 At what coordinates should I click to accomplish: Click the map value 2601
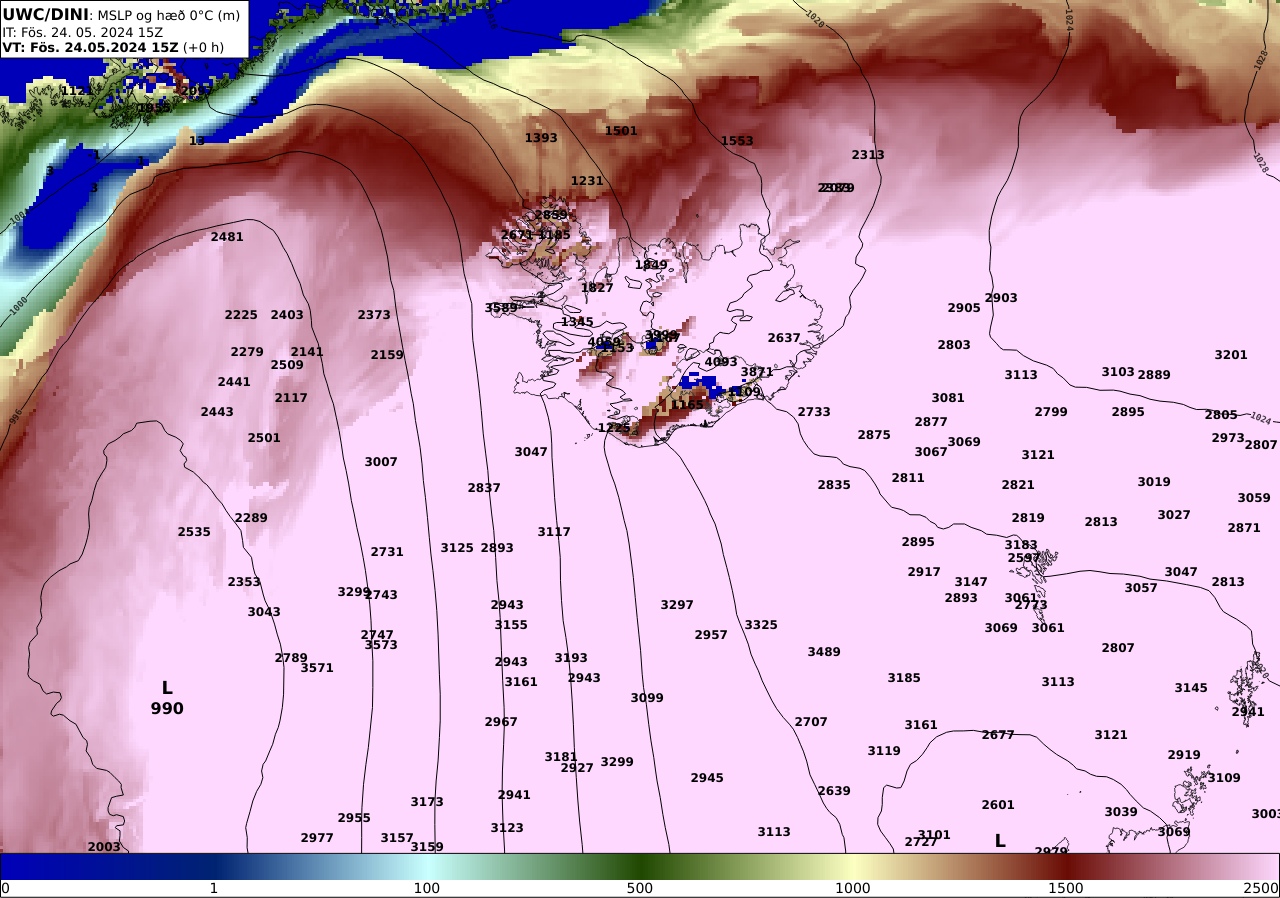pos(998,805)
